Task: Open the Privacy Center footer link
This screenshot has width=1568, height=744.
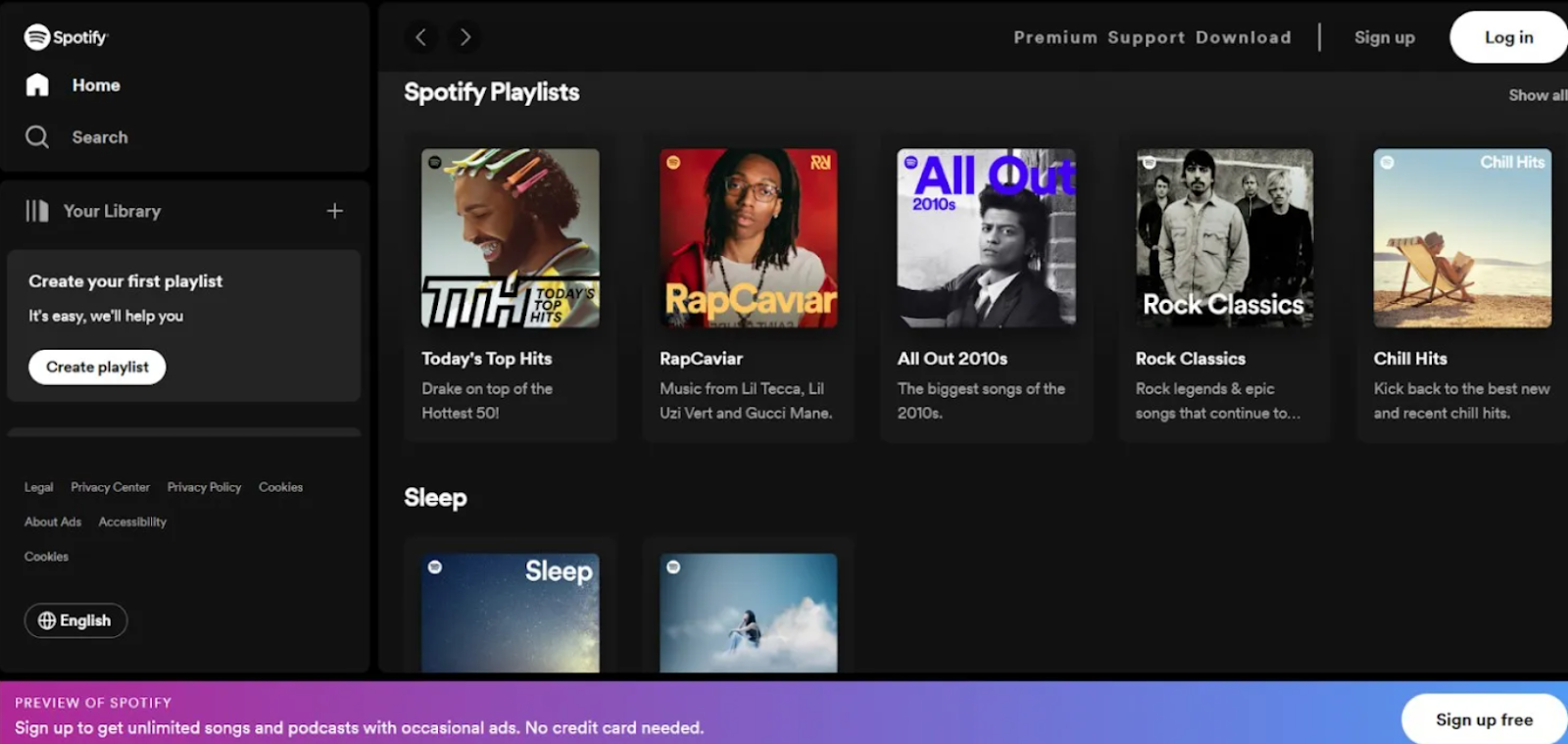Action: [x=111, y=487]
